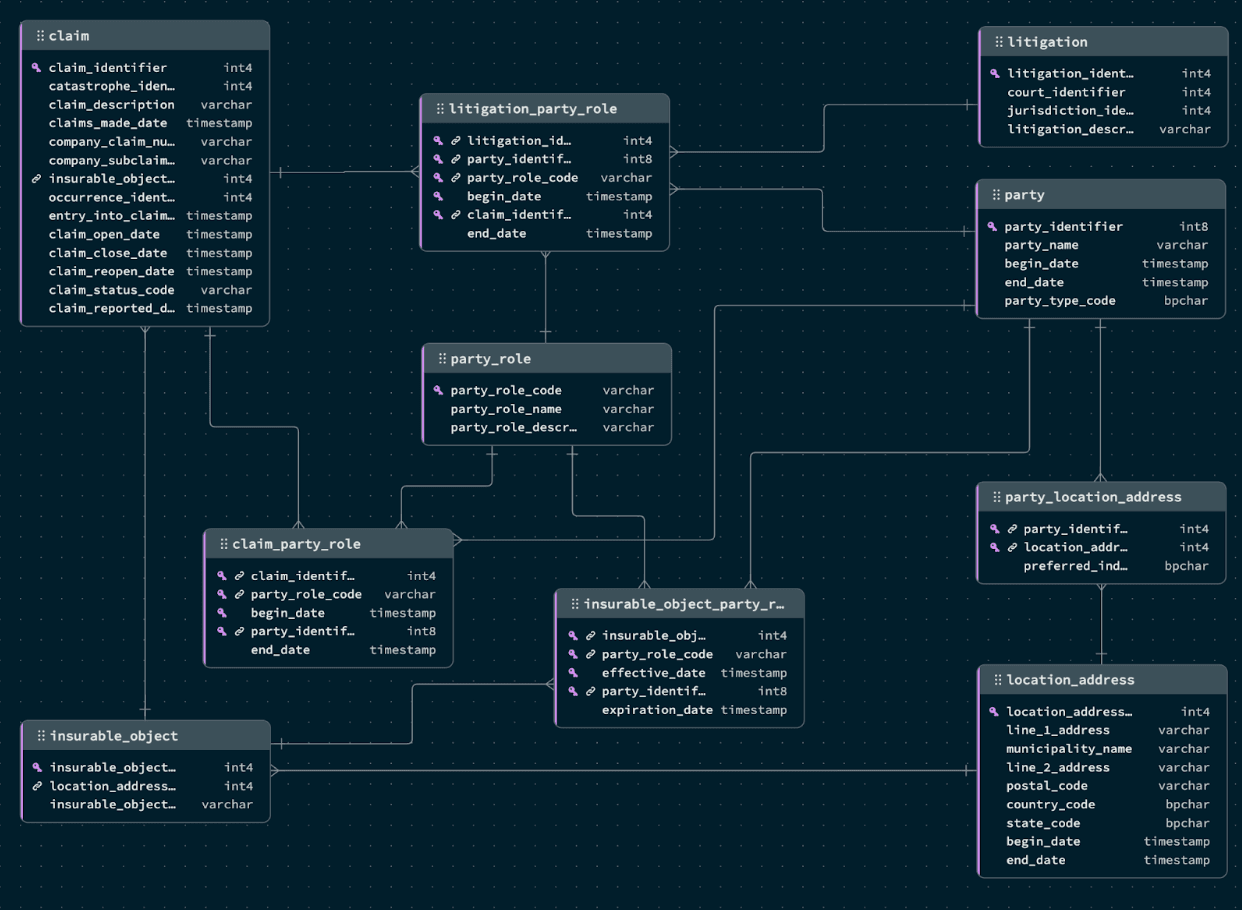
Task: Click the grip icon on the insurable_object_party_role header
Action: pos(574,604)
